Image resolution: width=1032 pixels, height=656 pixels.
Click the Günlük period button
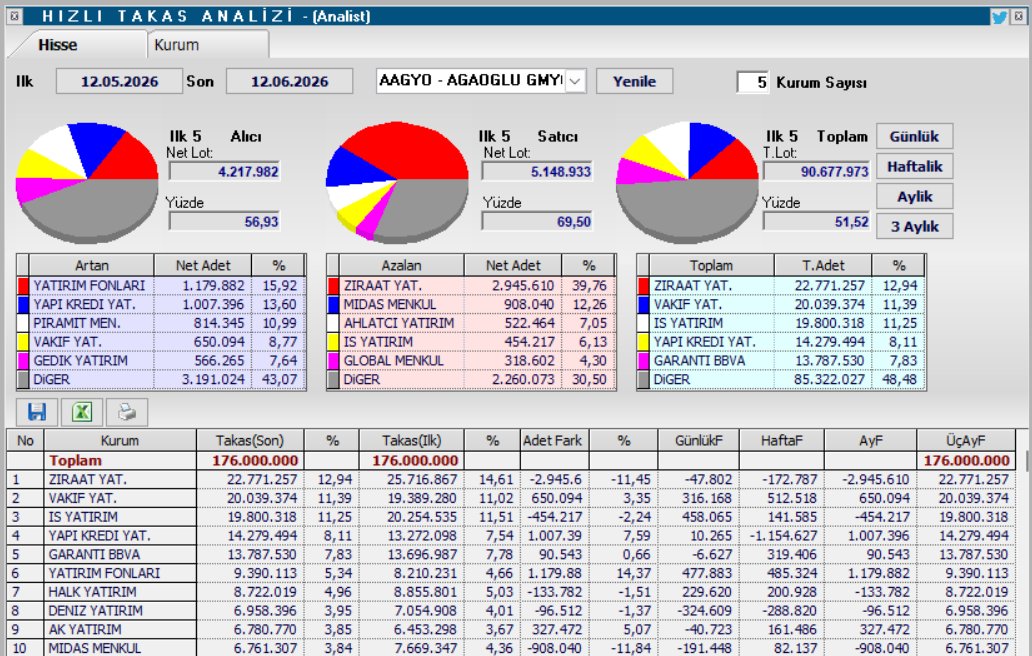[914, 136]
